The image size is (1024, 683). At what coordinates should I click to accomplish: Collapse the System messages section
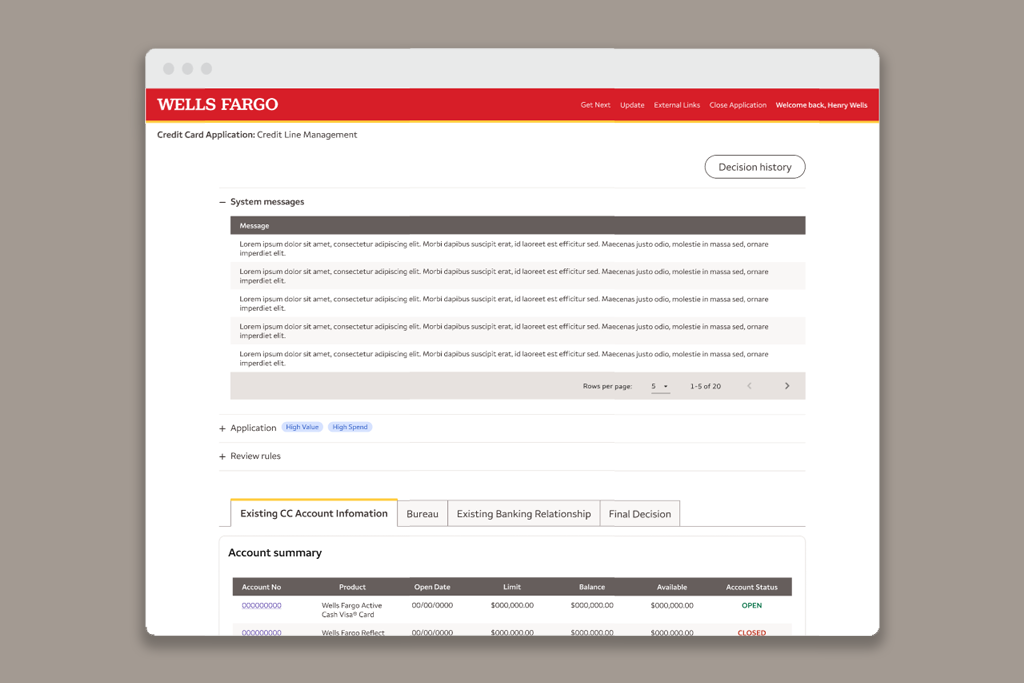point(223,202)
